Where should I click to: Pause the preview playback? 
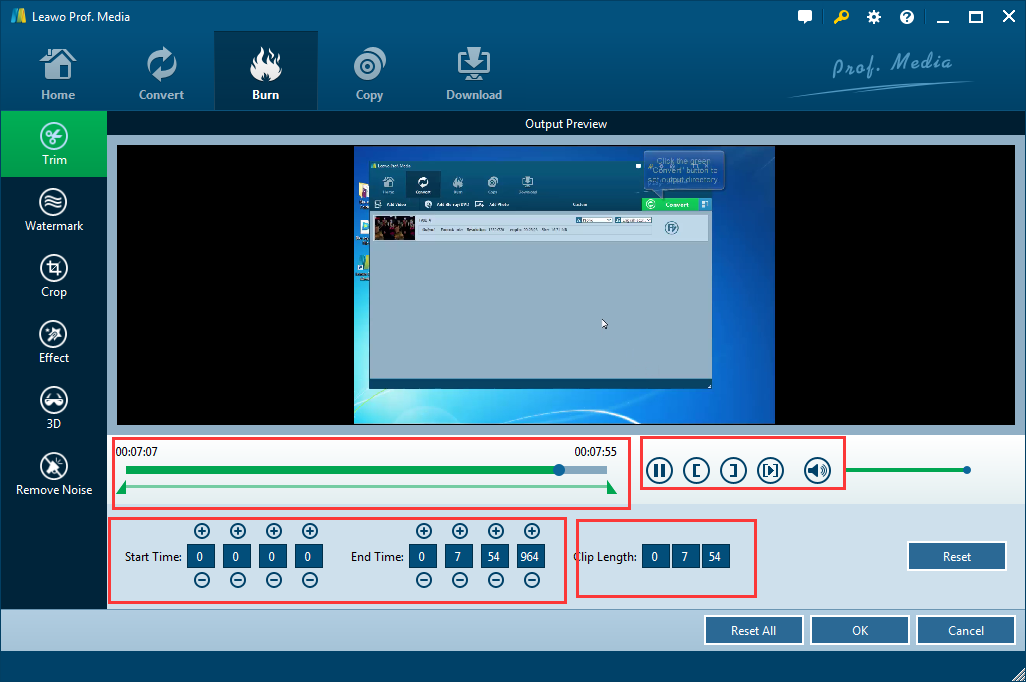(660, 471)
